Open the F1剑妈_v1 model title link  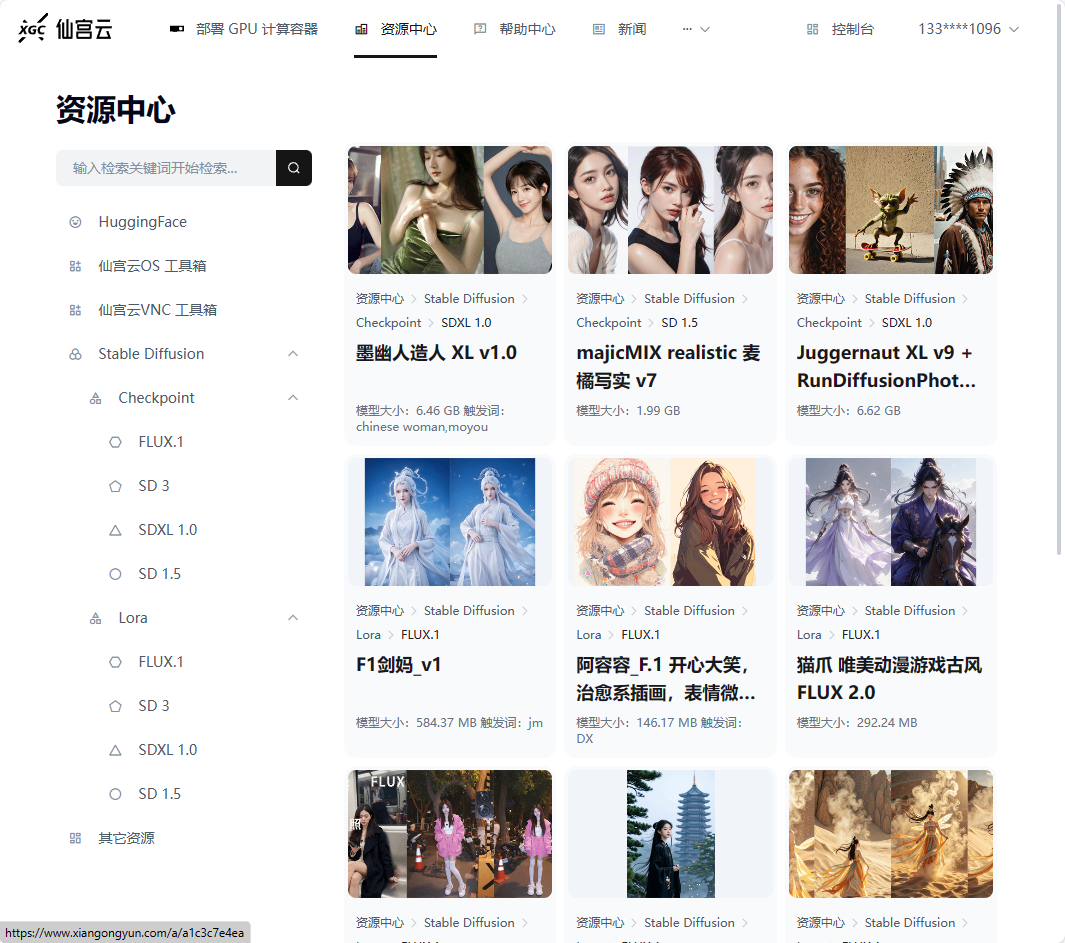[x=398, y=664]
